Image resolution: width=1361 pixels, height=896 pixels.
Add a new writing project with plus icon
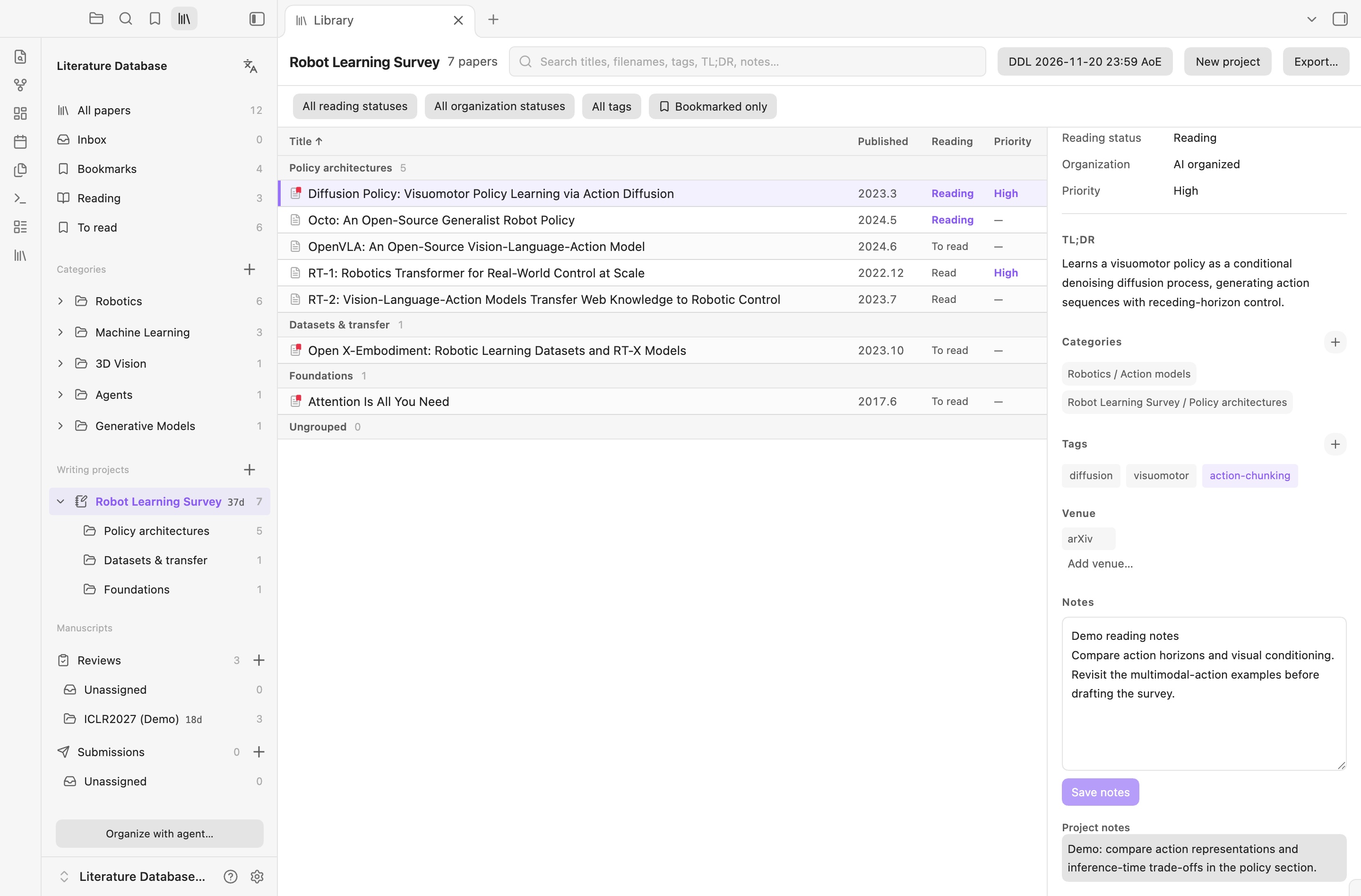click(x=250, y=470)
